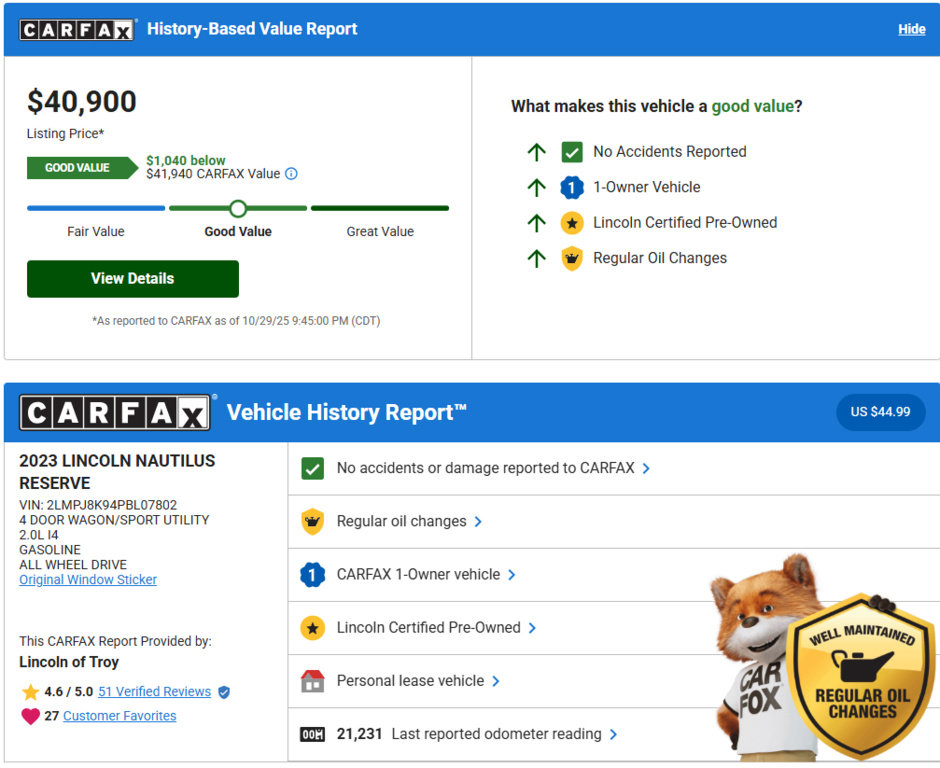940x768 pixels.
Task: Click the Regular Oil Changes crown icon in value panel
Action: click(571, 258)
